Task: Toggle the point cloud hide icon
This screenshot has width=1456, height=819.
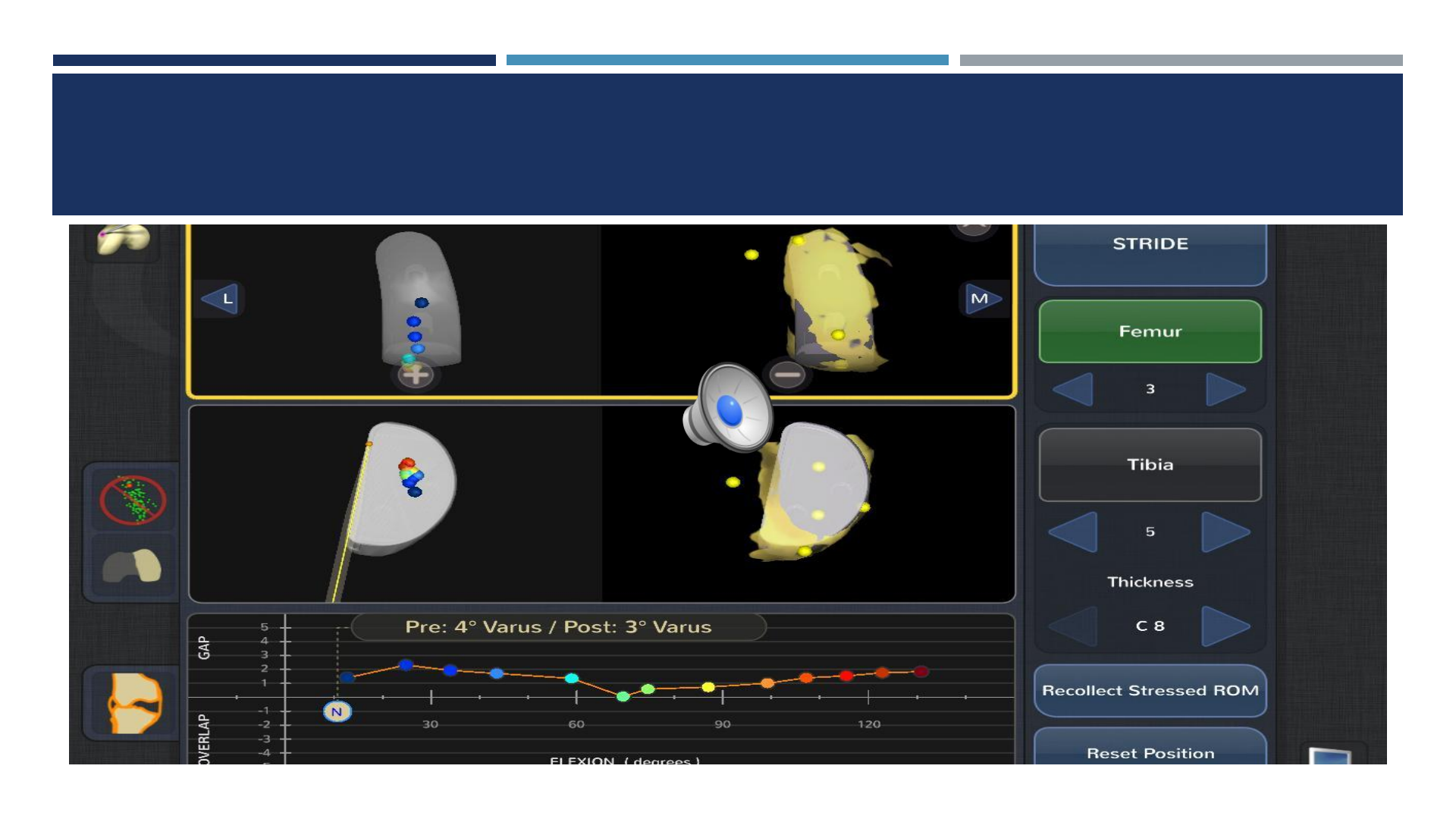Action: point(133,499)
